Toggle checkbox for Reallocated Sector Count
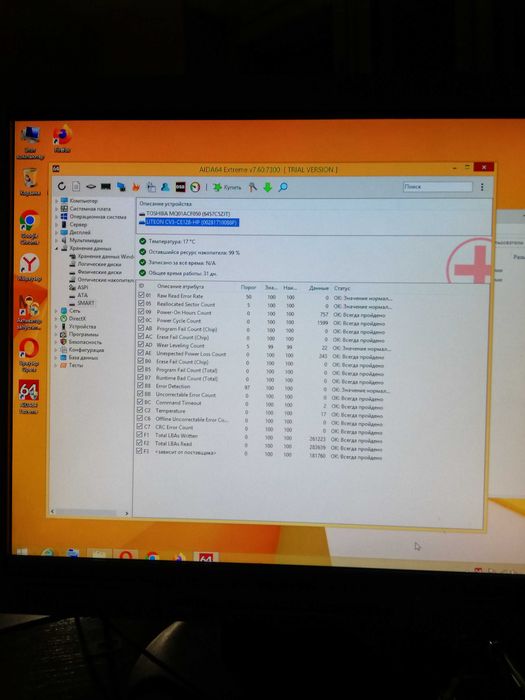 (141, 304)
